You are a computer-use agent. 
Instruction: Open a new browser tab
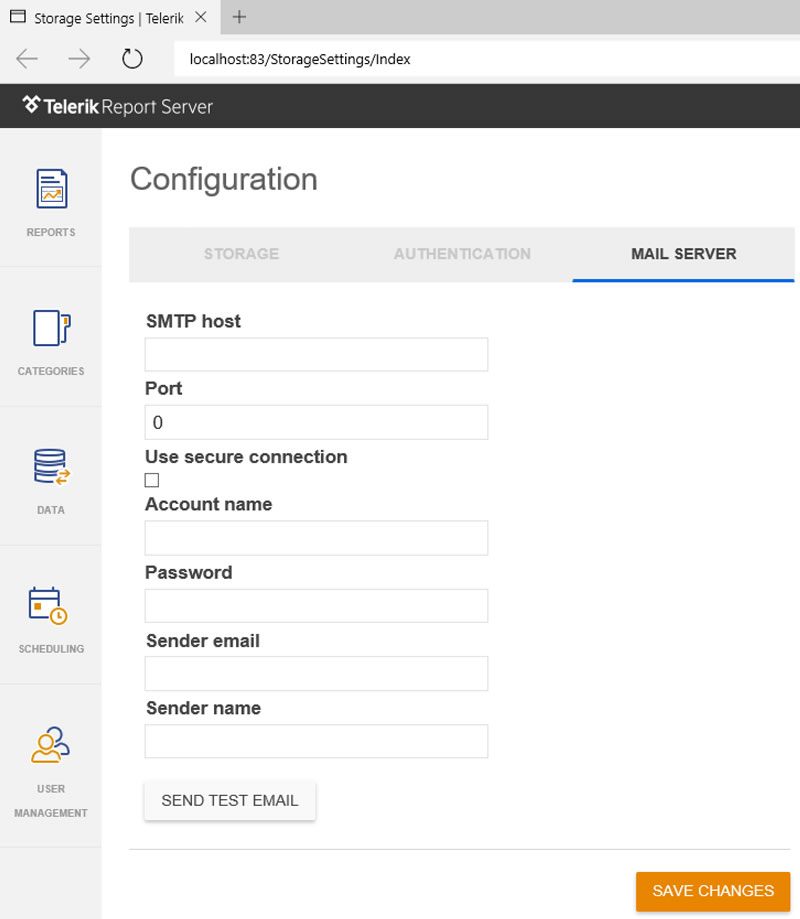[239, 17]
